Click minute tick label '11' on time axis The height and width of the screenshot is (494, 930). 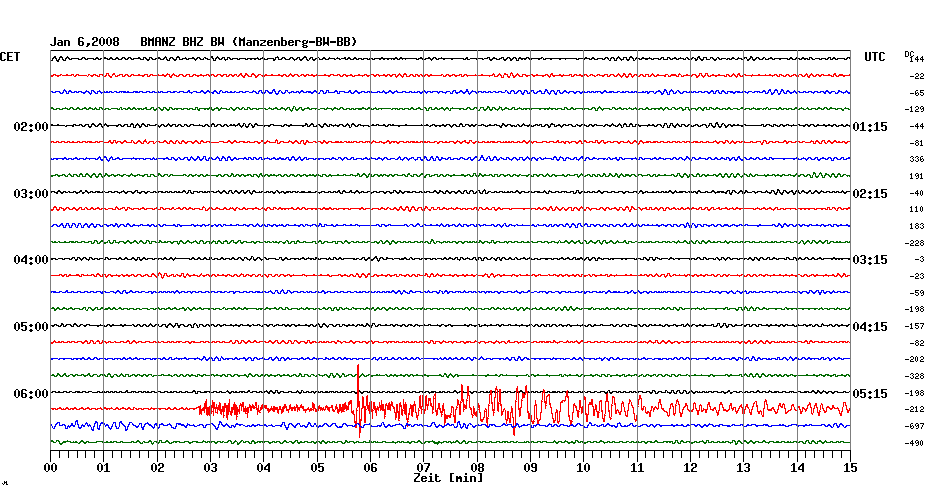pyautogui.click(x=637, y=468)
